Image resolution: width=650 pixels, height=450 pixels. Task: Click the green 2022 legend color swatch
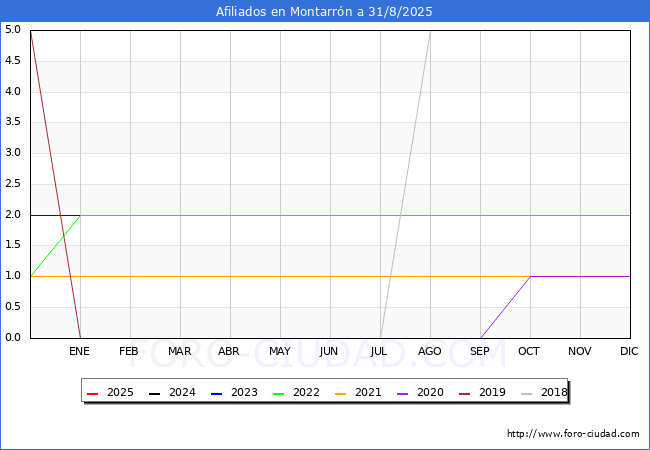coord(278,393)
